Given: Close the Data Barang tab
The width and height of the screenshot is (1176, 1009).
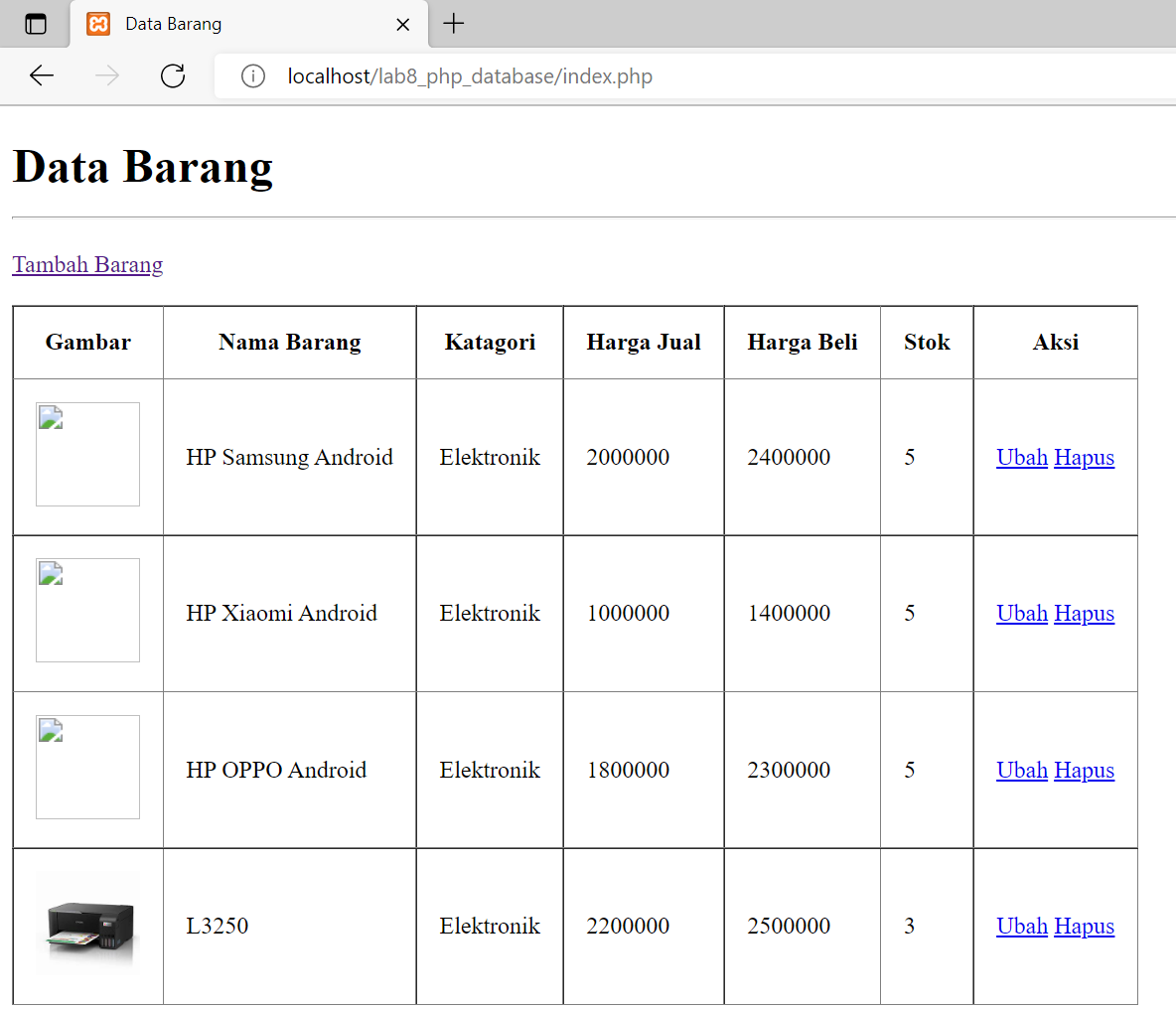Looking at the screenshot, I should tap(402, 25).
